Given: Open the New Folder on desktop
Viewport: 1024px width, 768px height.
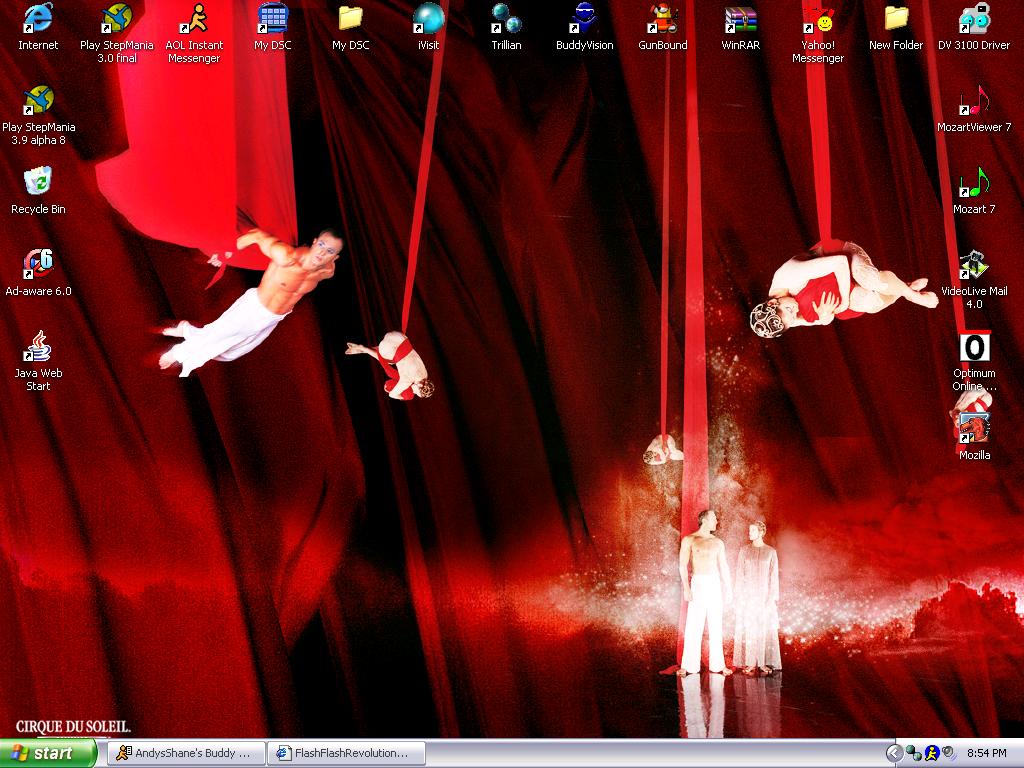Looking at the screenshot, I should [896, 18].
